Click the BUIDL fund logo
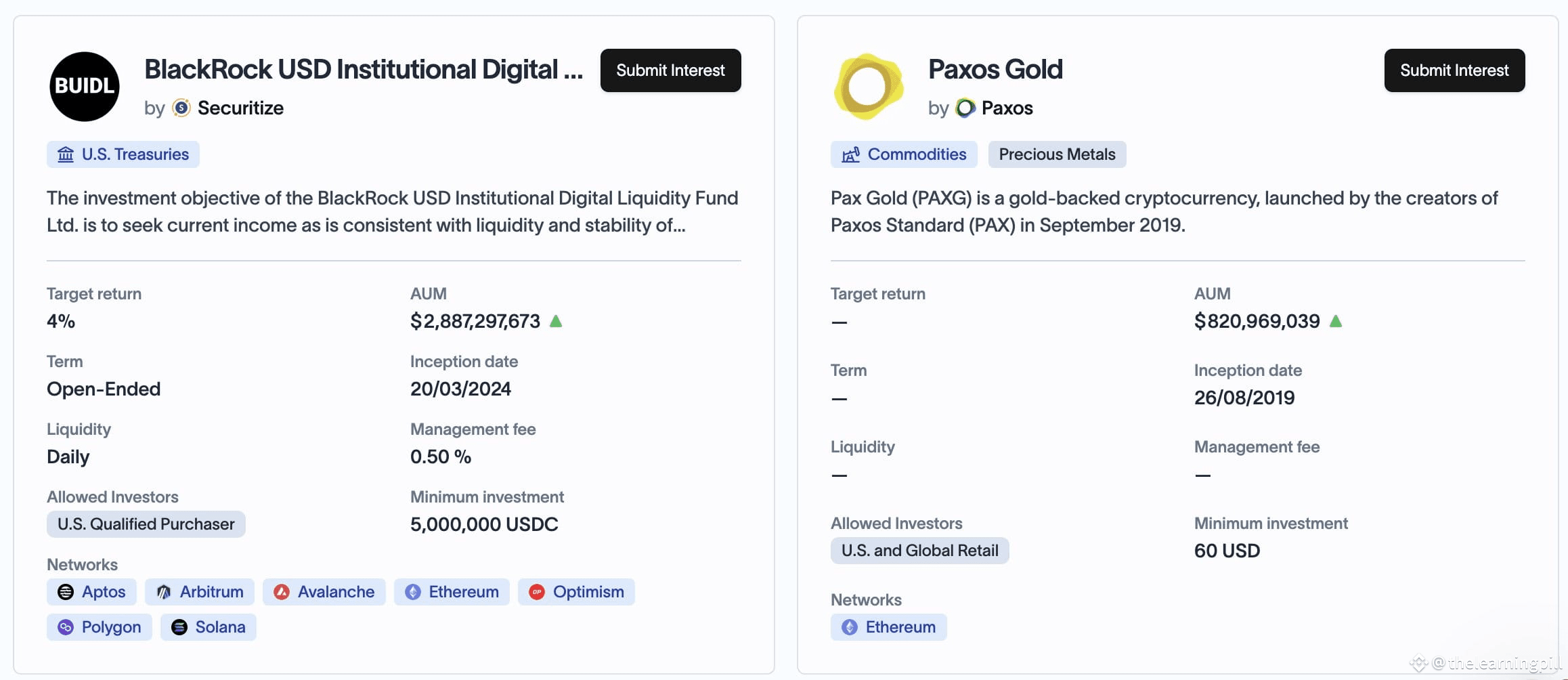 coord(85,87)
